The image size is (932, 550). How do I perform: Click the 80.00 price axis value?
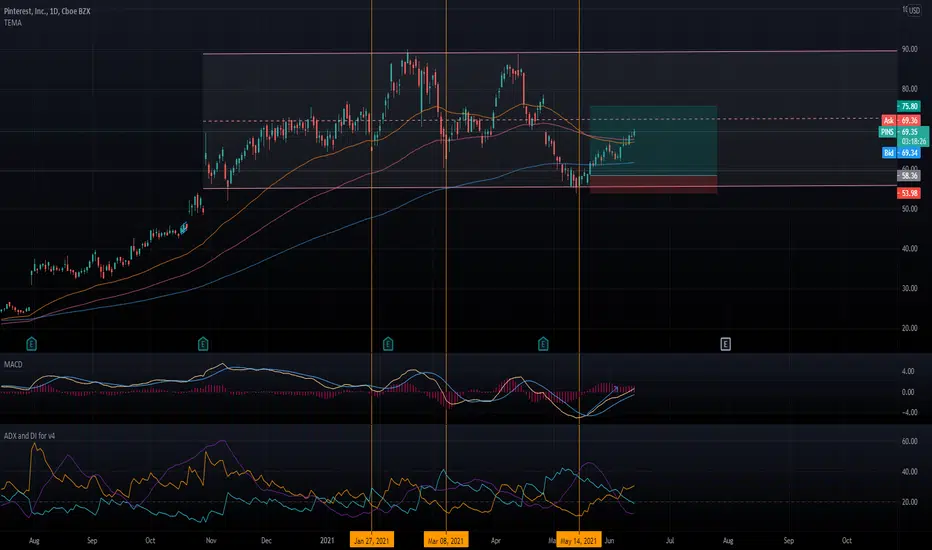point(909,89)
